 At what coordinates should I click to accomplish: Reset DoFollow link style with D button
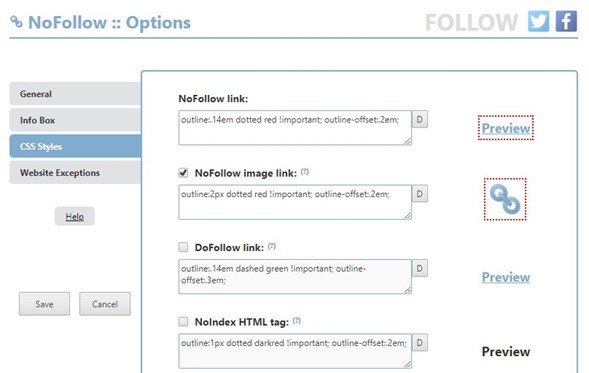point(420,268)
